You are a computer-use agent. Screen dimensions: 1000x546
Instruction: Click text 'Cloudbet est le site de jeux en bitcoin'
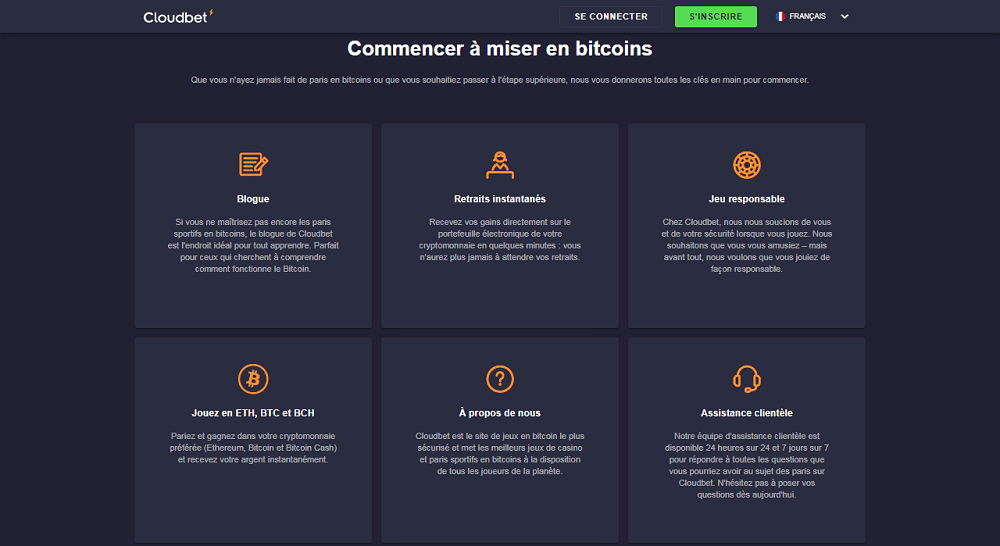click(x=500, y=454)
